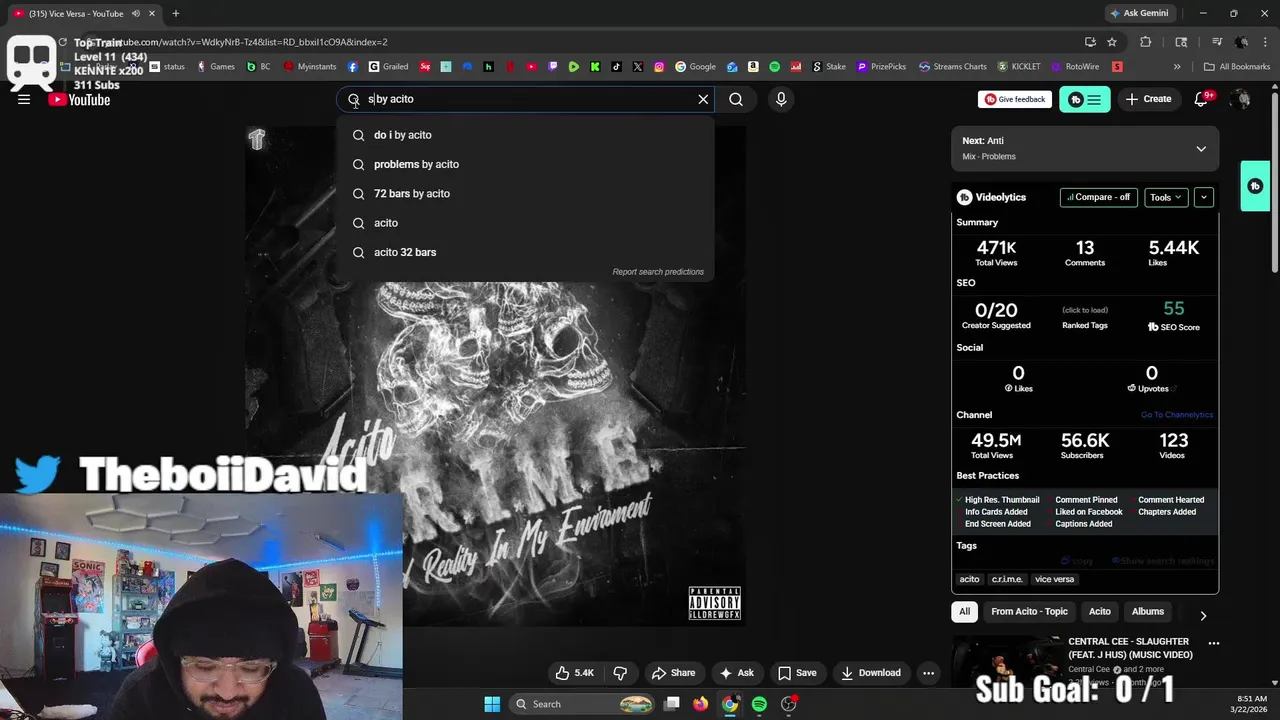Download the video
This screenshot has width=1280, height=720.
point(871,673)
